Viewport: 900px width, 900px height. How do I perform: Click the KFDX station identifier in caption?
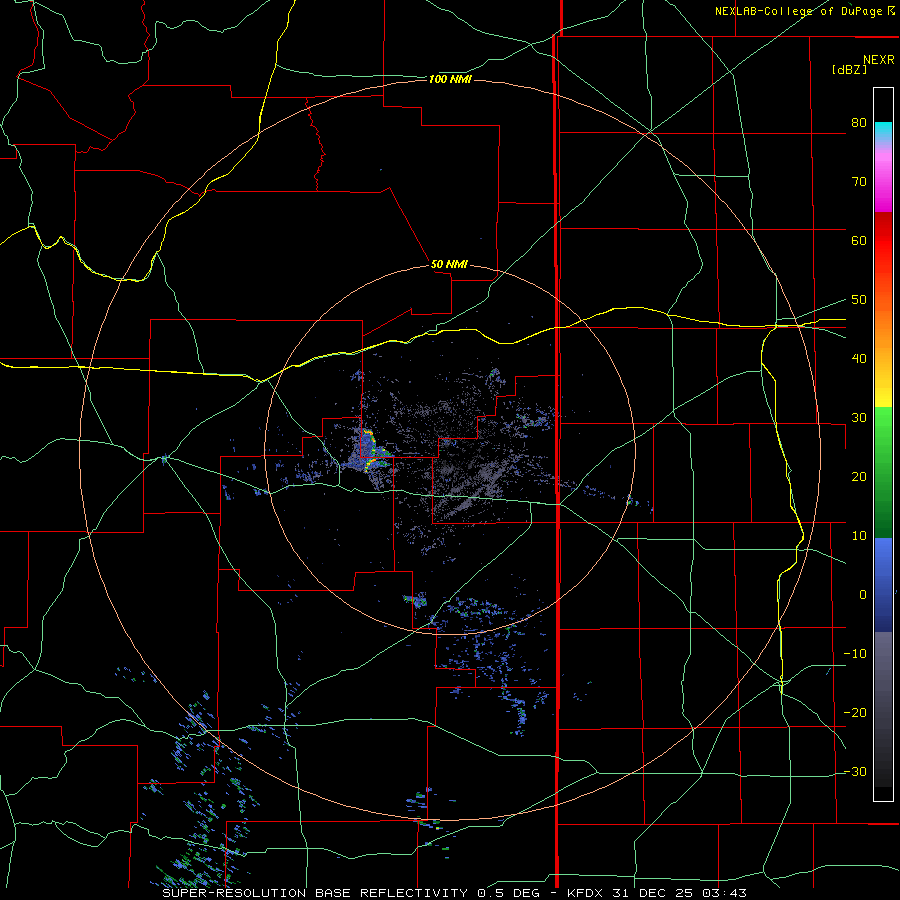pos(585,893)
